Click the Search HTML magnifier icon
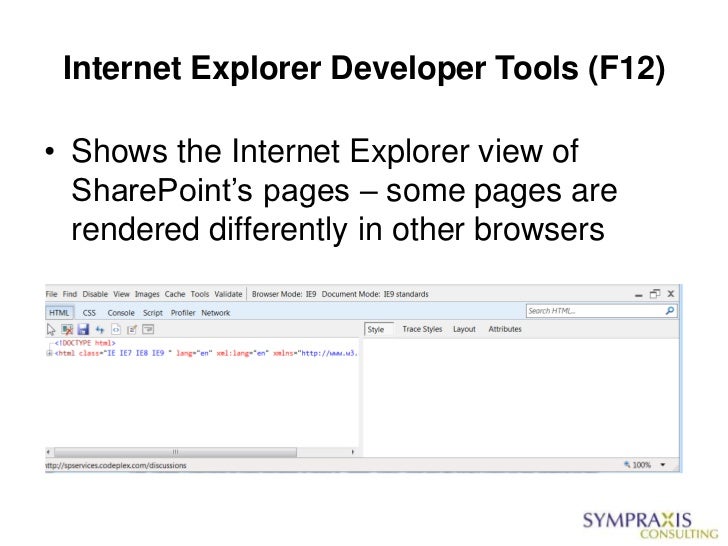This screenshot has width=728, height=546. 670,311
